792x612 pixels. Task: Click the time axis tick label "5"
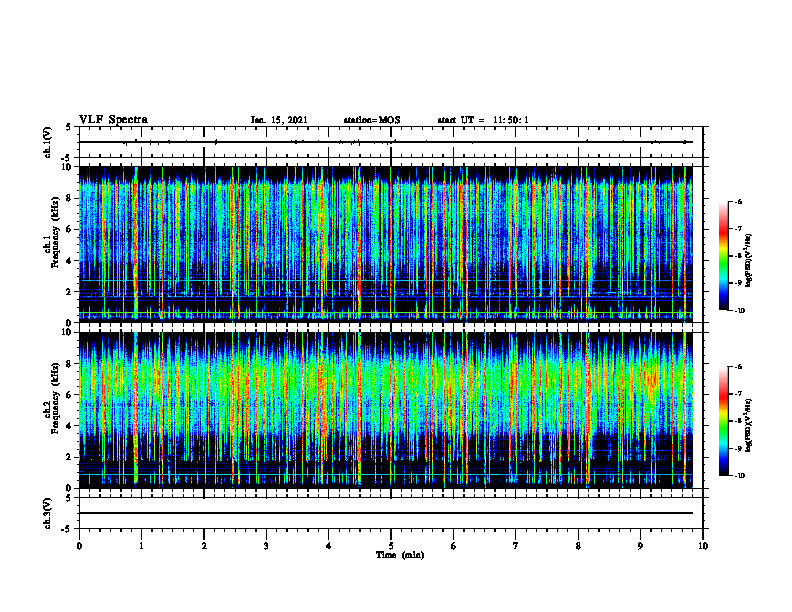(x=391, y=546)
